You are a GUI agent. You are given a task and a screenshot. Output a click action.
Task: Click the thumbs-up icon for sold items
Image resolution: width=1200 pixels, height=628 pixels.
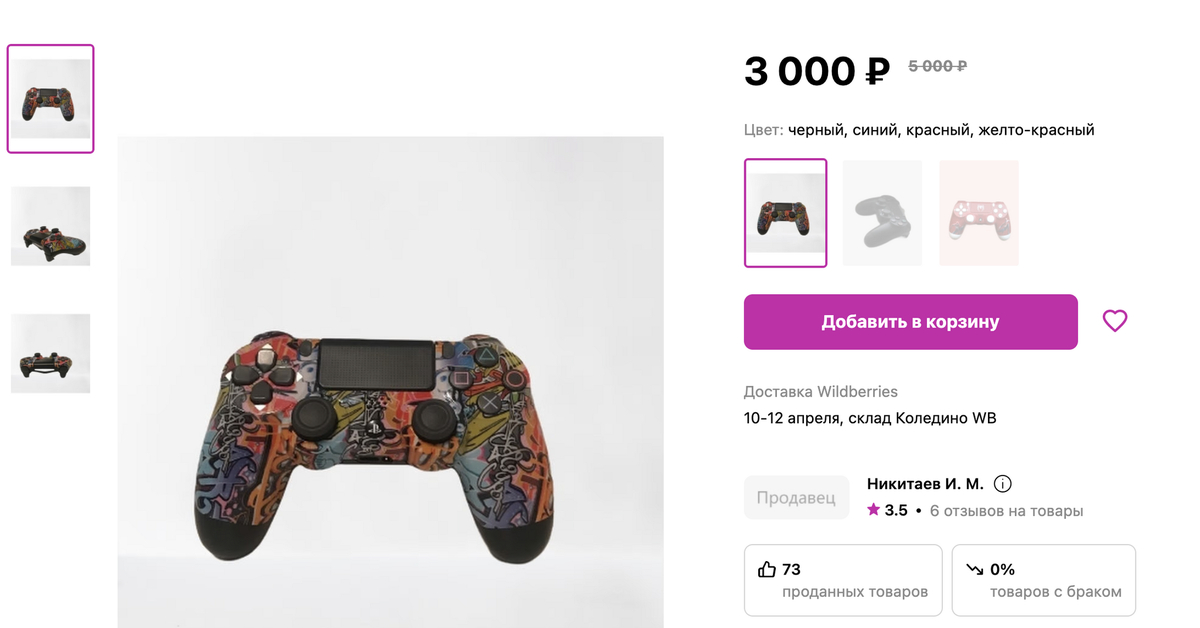click(x=767, y=569)
